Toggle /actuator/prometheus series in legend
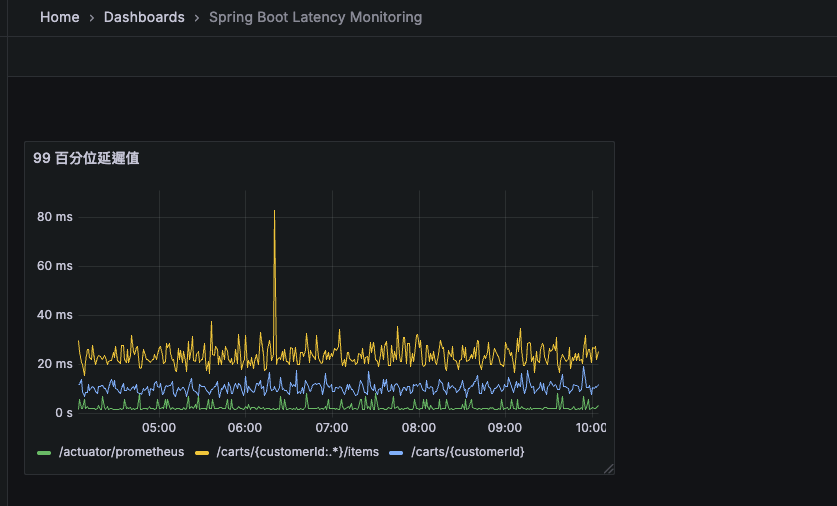This screenshot has height=506, width=837. pyautogui.click(x=121, y=452)
